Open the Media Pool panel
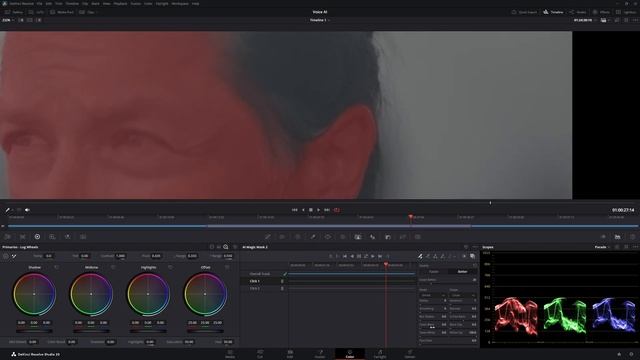 coord(62,12)
